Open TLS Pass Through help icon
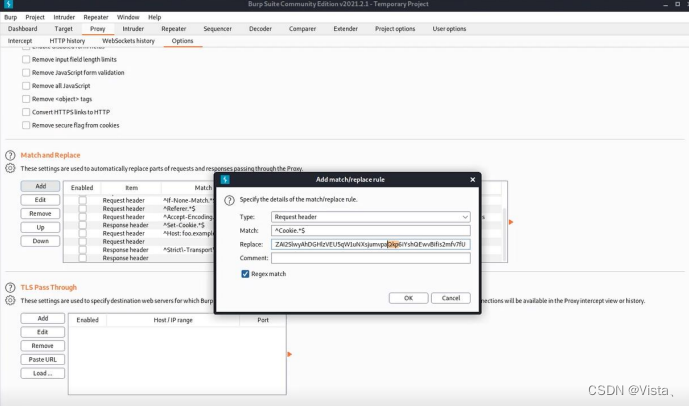Image resolution: width=689 pixels, height=406 pixels. coord(10,287)
